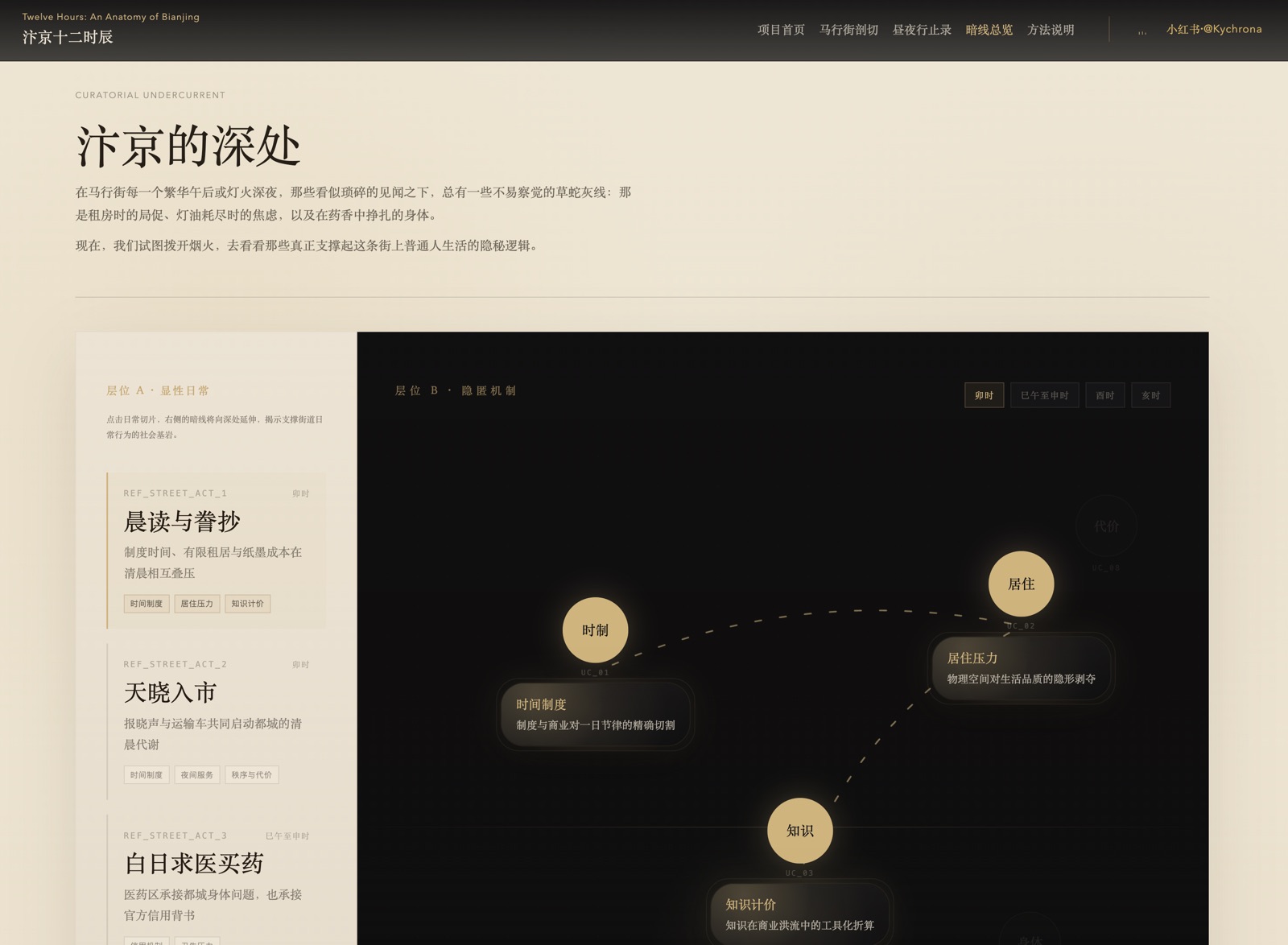Click description 物理空间对生活品质的隐形剥夺
The width and height of the screenshot is (1288, 945).
pos(1021,679)
